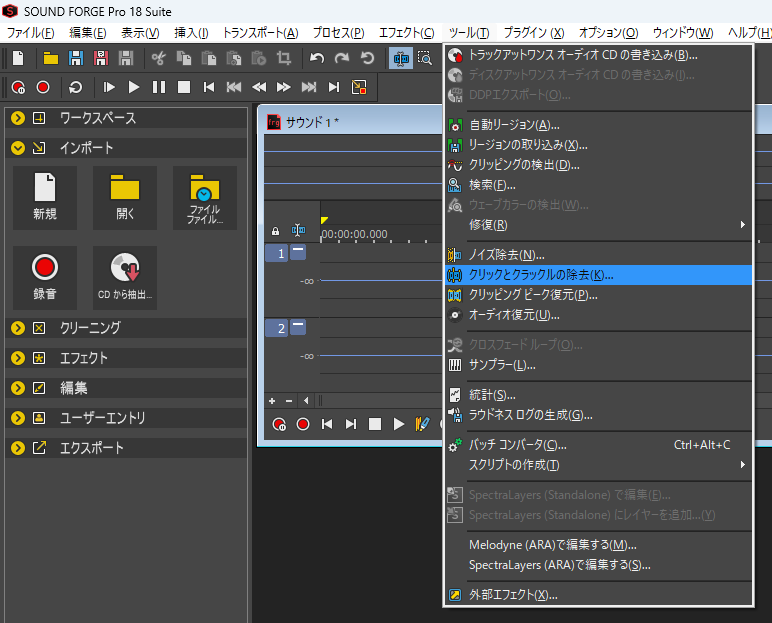772x623 pixels.
Task: Select リージョンの取り込み(X)... menu item
Action: coord(598,145)
